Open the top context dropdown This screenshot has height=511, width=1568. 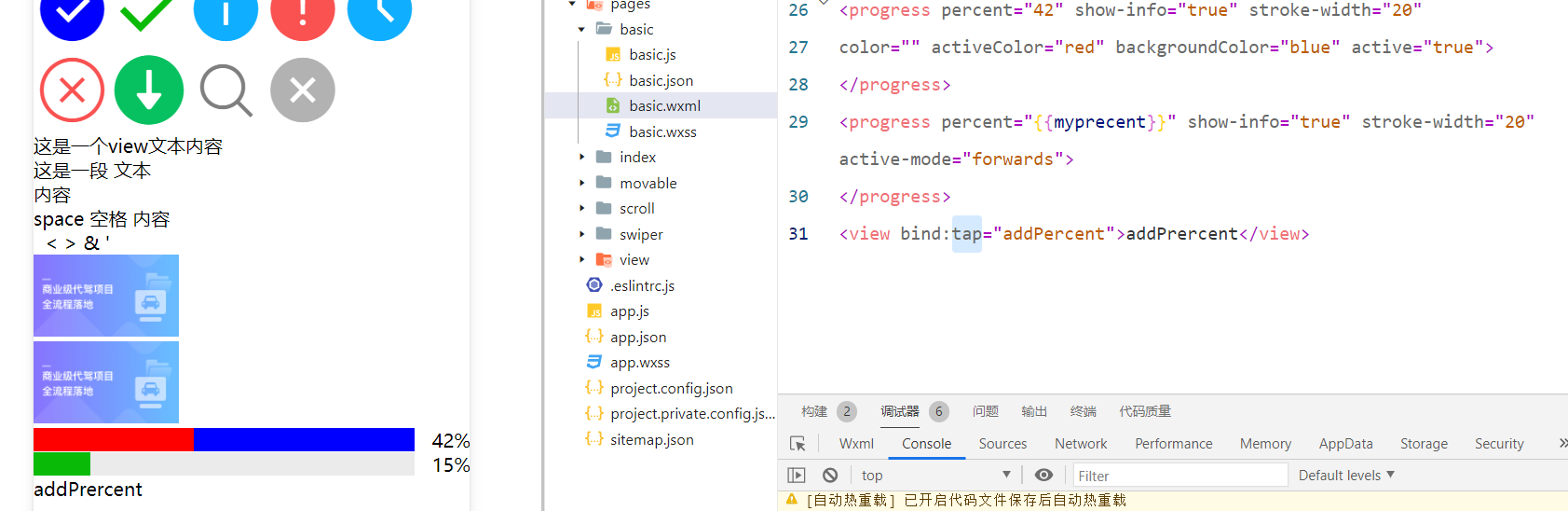(x=935, y=476)
